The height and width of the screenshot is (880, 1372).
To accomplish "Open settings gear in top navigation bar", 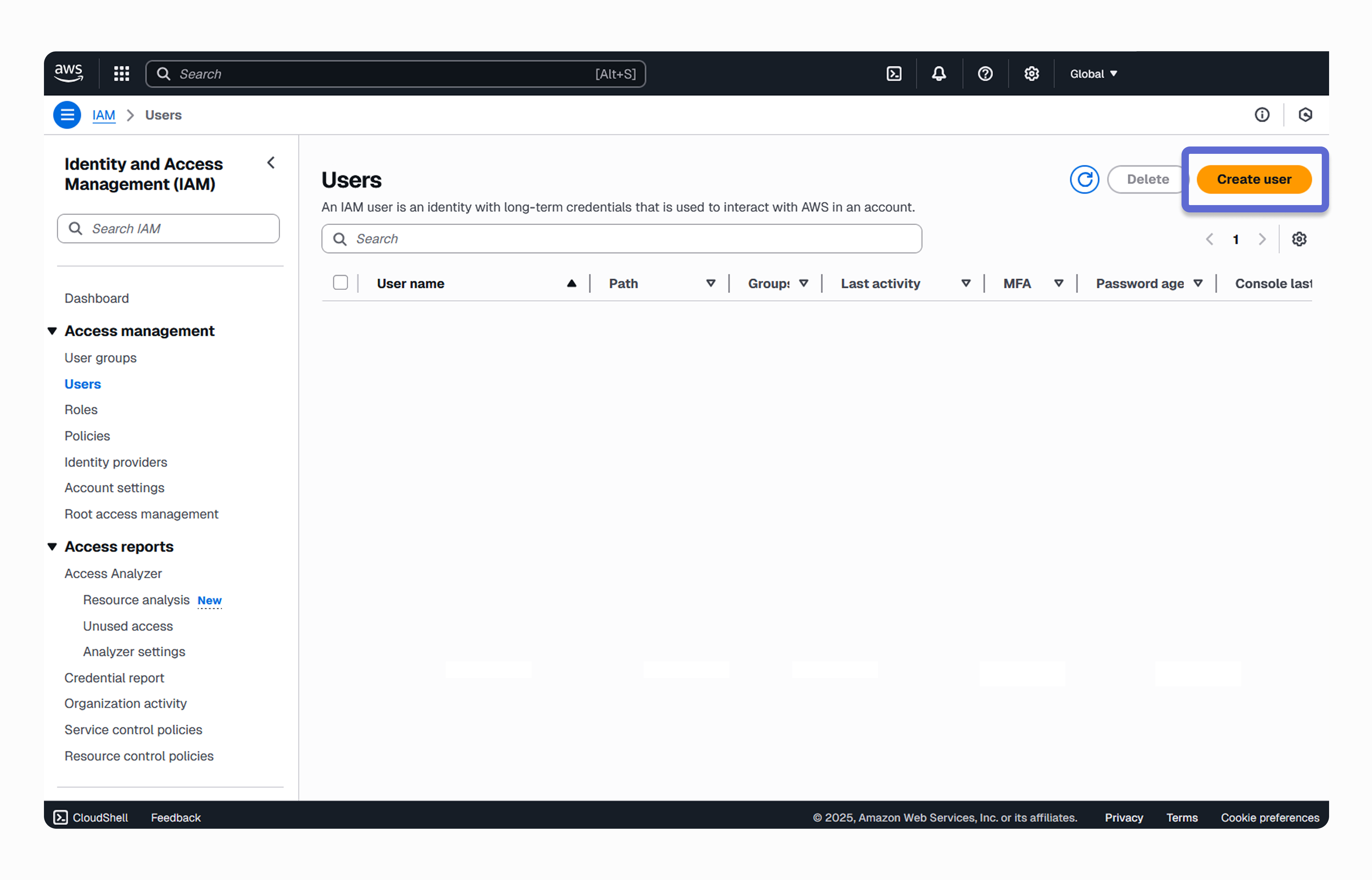I will (x=1032, y=74).
